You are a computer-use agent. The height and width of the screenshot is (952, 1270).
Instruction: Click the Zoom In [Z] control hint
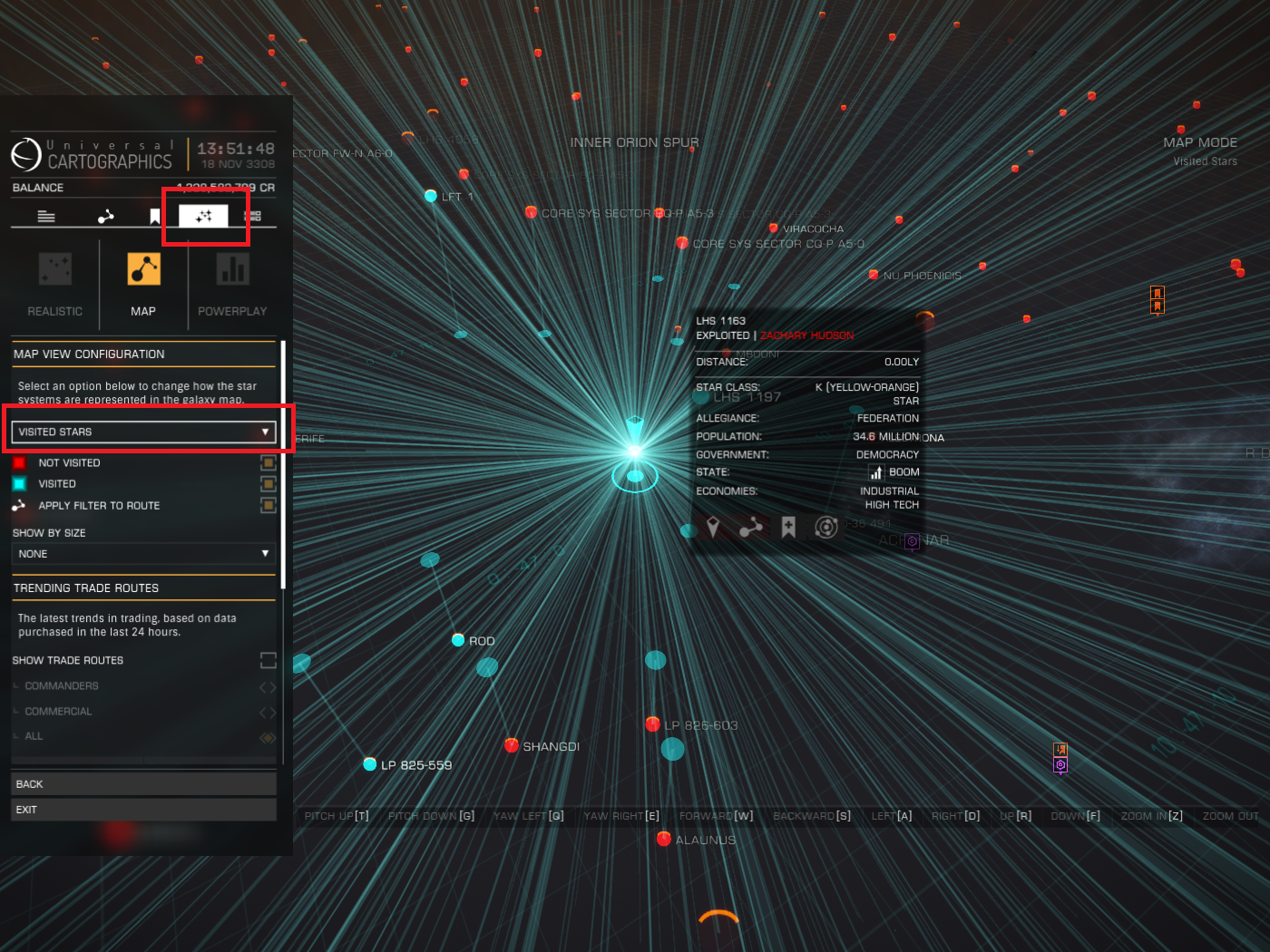click(1152, 816)
